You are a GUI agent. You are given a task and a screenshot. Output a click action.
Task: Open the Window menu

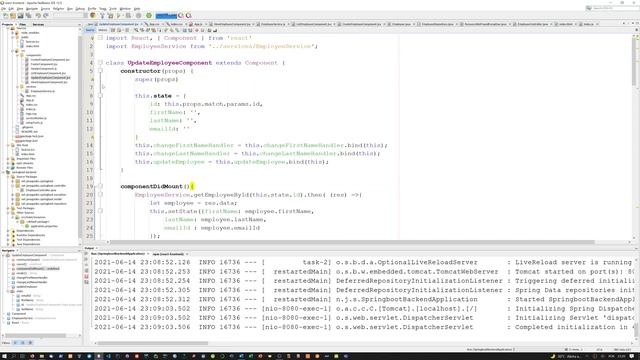(125, 9)
